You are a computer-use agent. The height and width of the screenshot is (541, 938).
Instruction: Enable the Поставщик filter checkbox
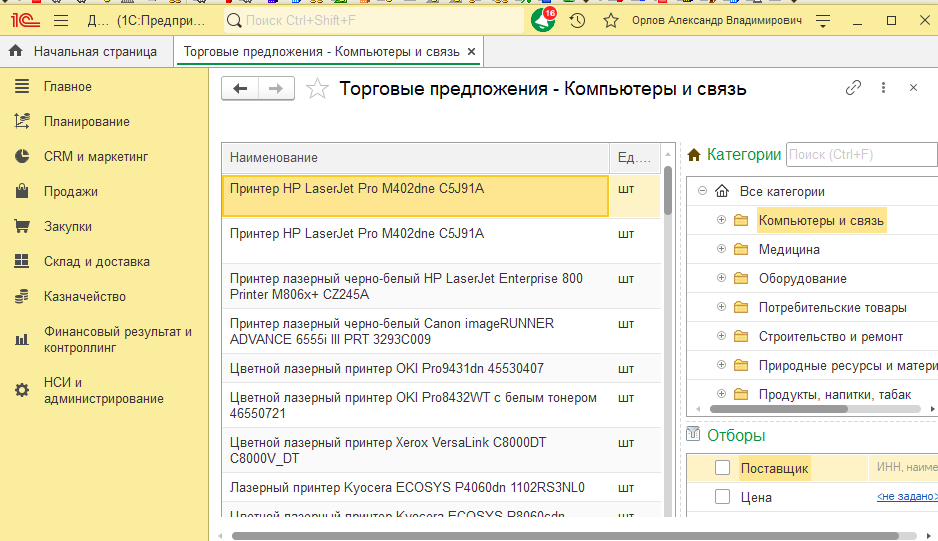[x=722, y=467]
